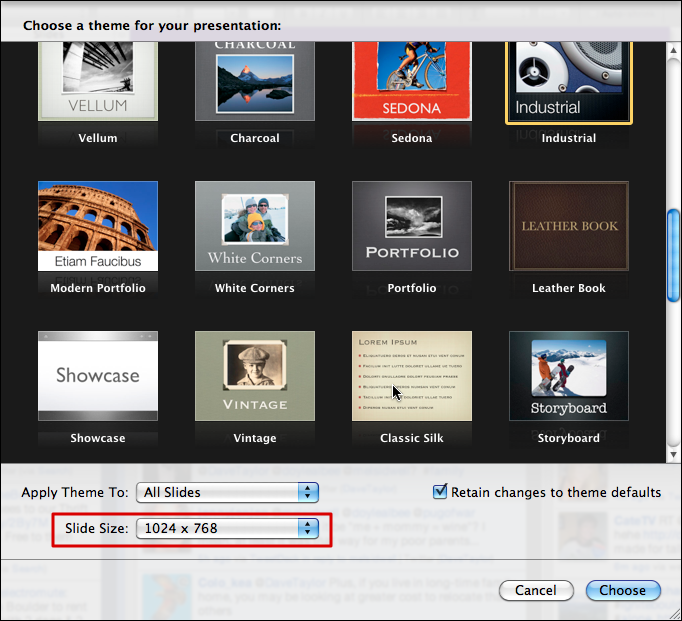Image resolution: width=682 pixels, height=621 pixels.
Task: Toggle Retain changes to theme defaults checkbox
Action: tap(440, 492)
